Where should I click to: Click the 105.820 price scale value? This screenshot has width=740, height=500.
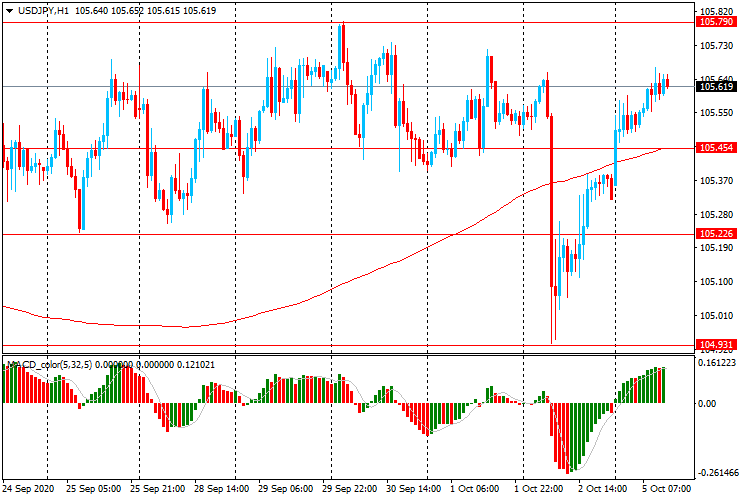[x=716, y=12]
